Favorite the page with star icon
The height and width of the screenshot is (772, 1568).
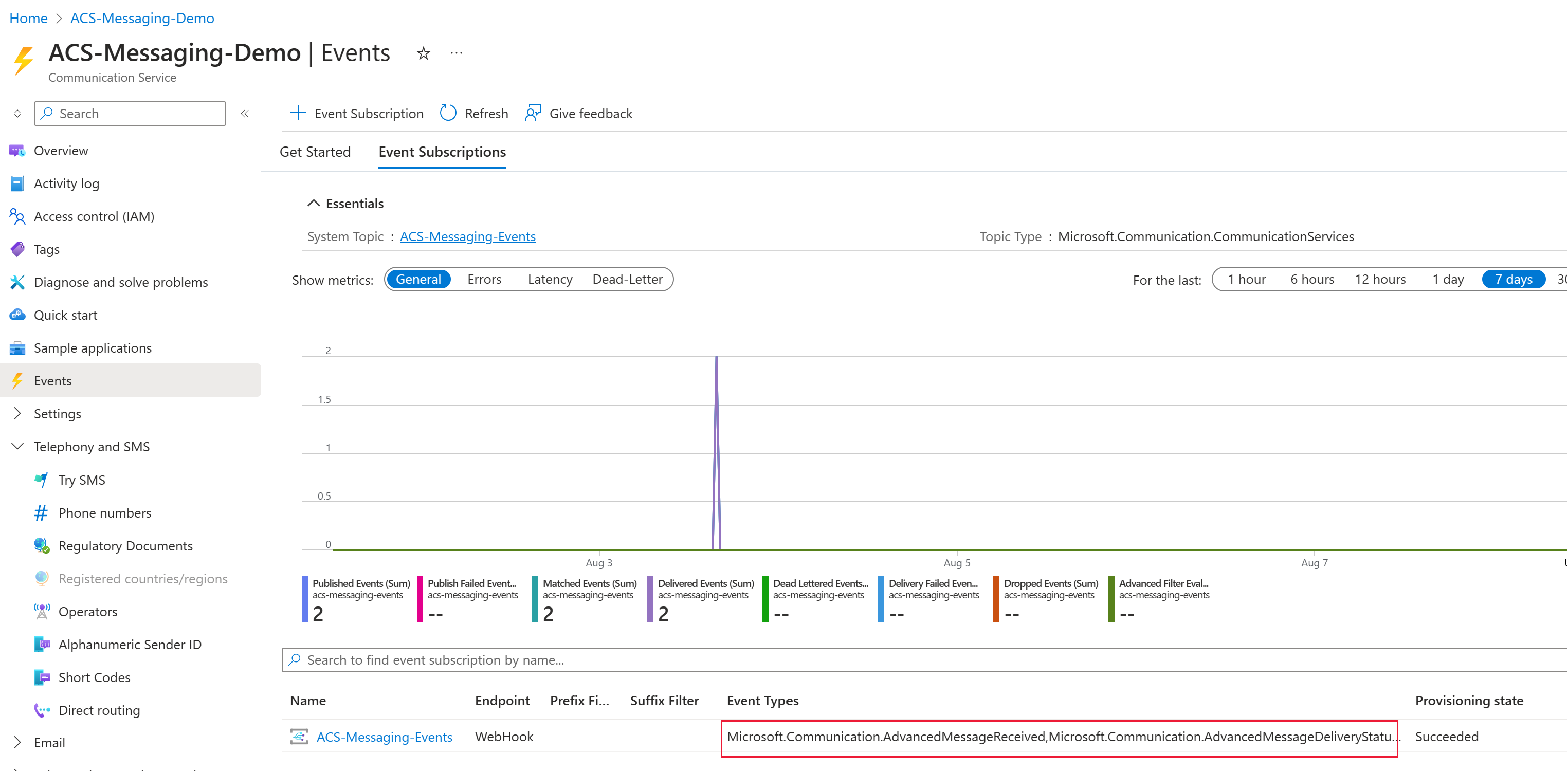pos(424,53)
